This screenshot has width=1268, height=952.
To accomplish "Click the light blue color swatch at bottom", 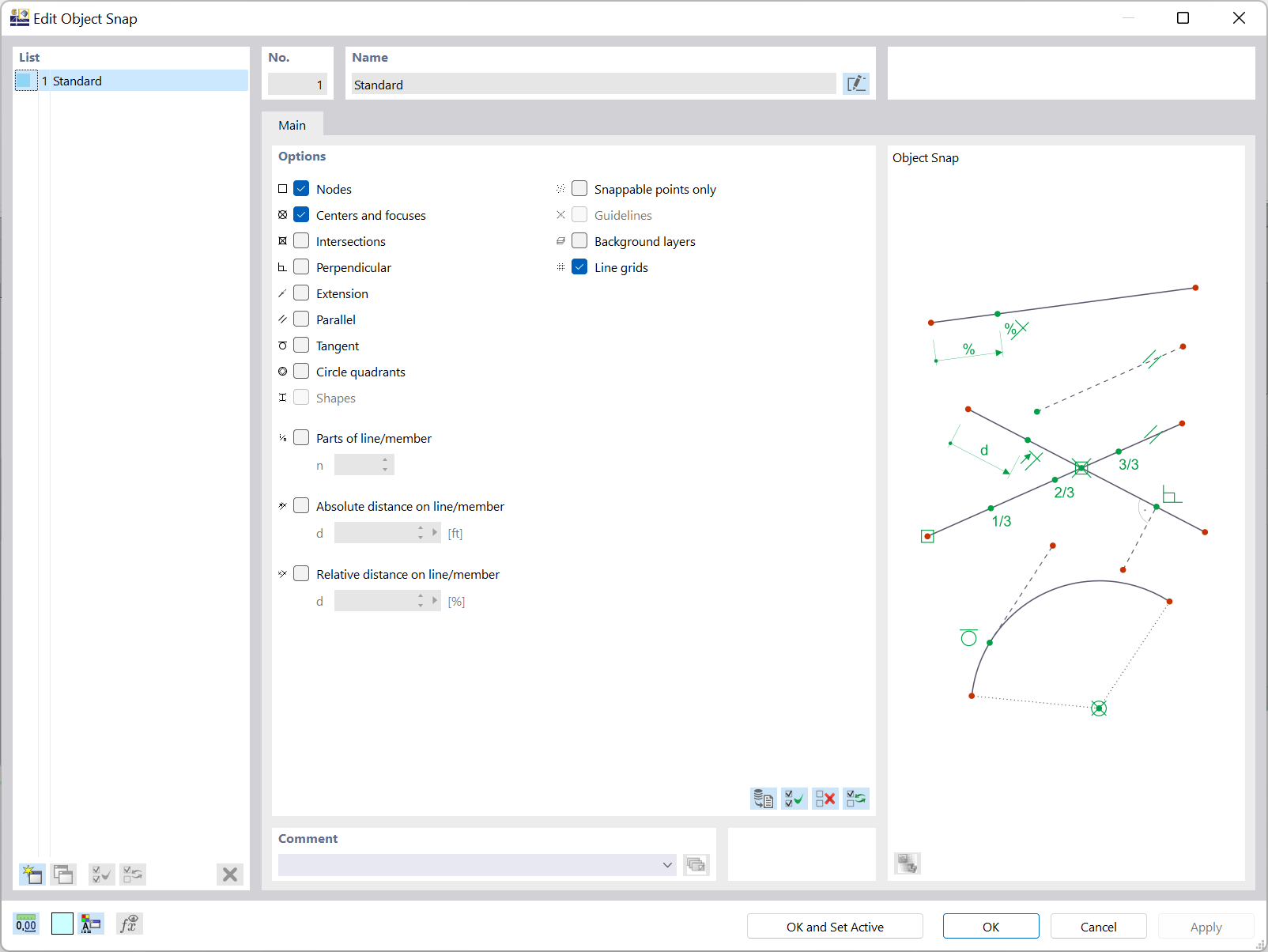I will [62, 924].
